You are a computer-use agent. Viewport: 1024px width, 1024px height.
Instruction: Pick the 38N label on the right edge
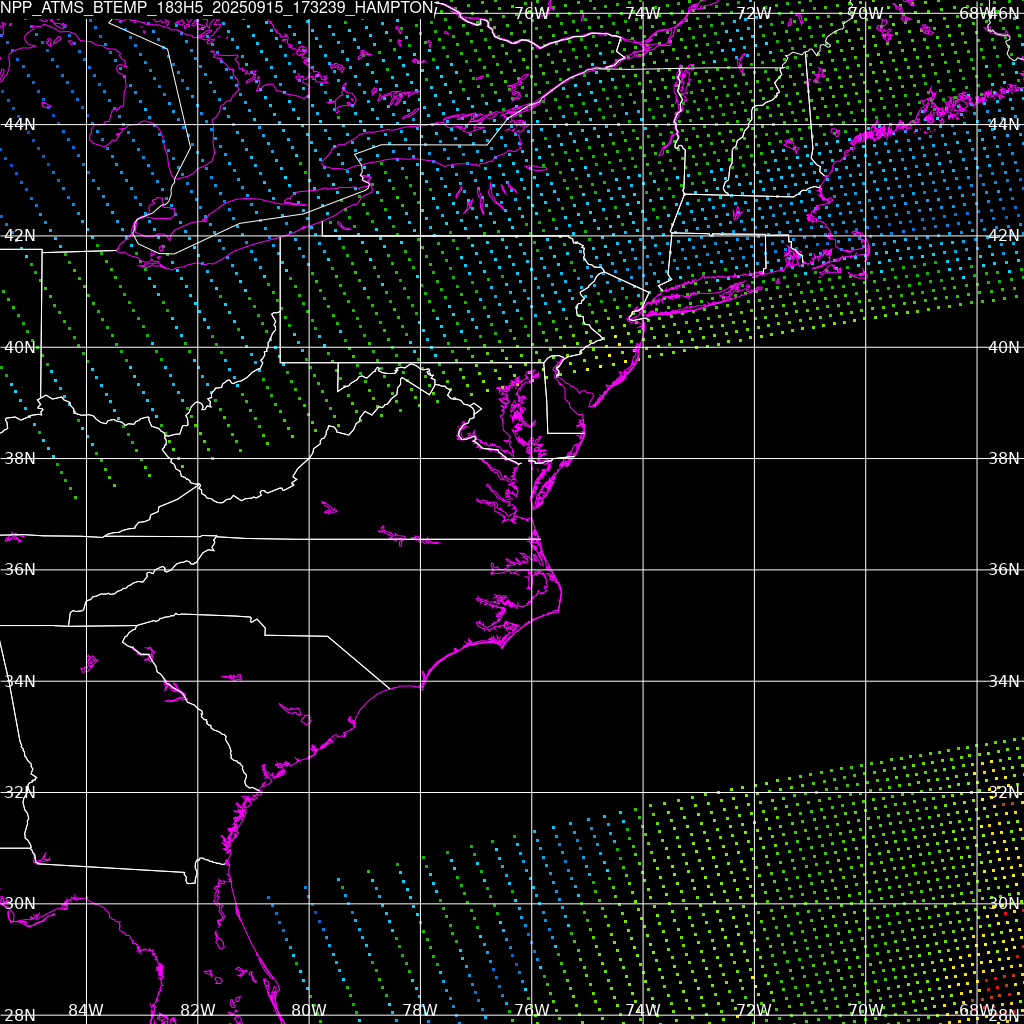[1003, 458]
